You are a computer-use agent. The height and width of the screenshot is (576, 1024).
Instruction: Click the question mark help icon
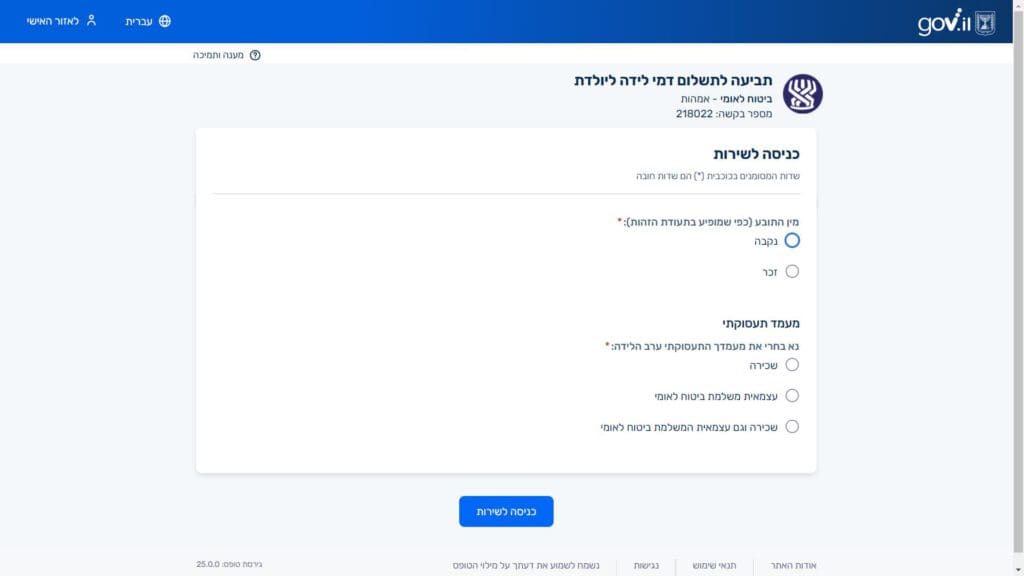tap(255, 55)
